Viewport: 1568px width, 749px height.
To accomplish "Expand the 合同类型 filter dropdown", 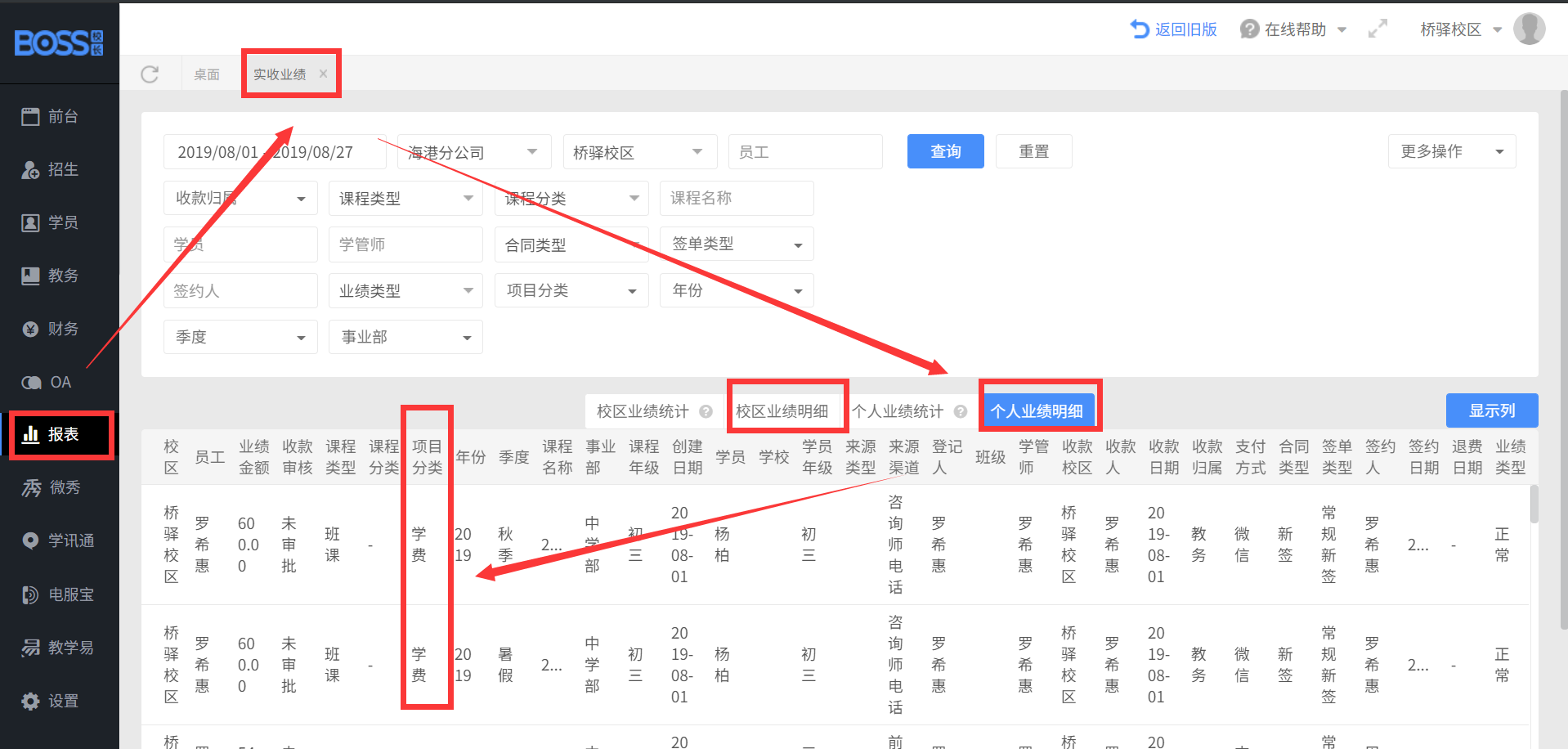I will [x=571, y=244].
